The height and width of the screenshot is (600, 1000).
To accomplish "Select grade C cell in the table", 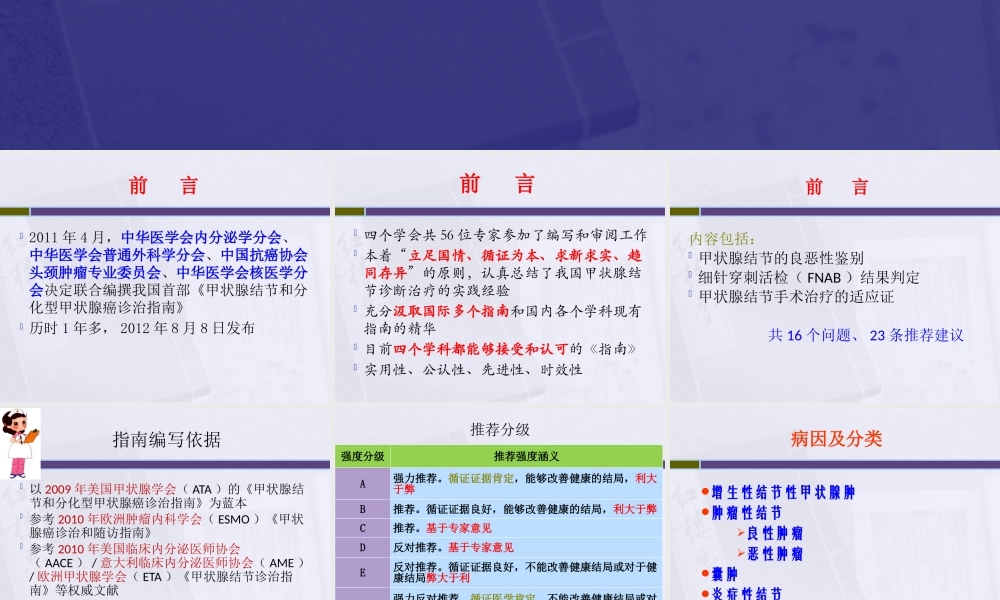I will point(362,528).
